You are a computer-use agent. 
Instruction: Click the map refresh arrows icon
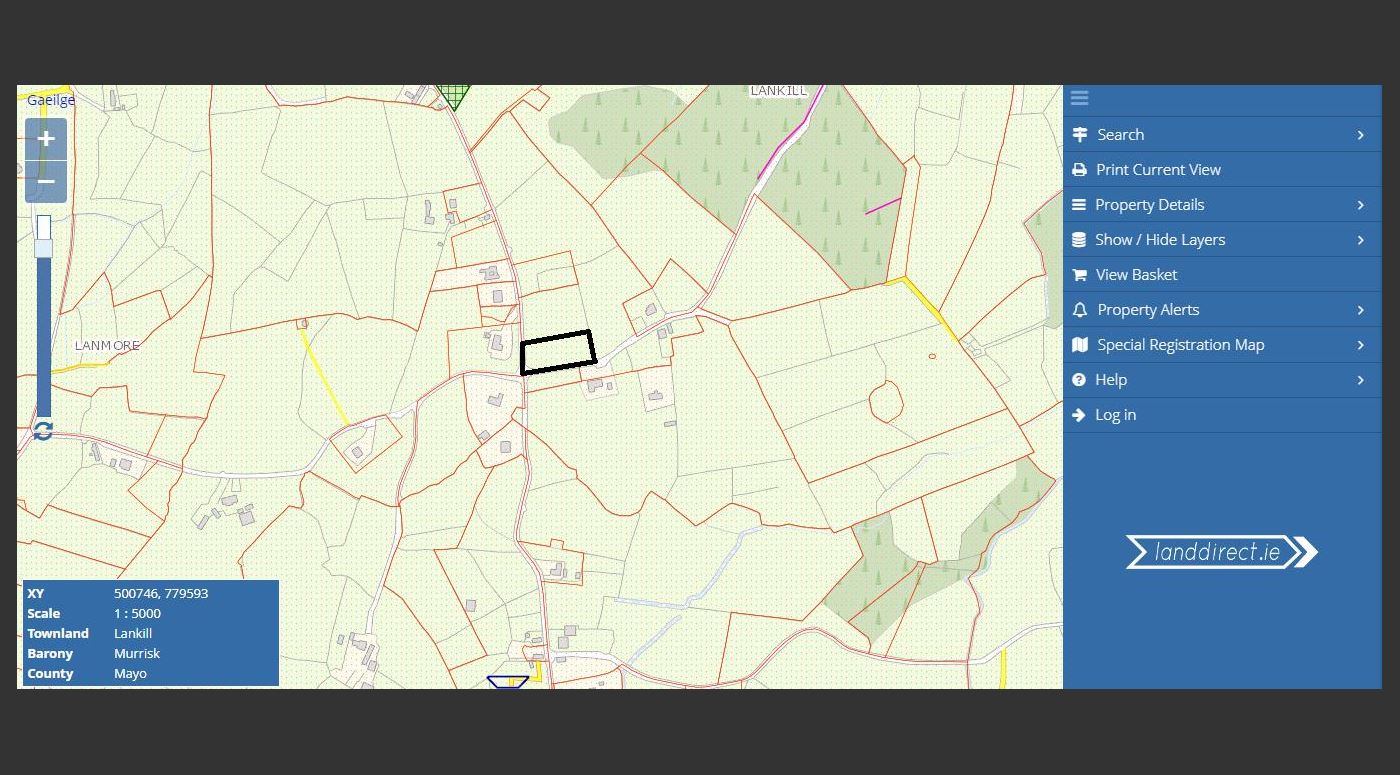pyautogui.click(x=43, y=431)
